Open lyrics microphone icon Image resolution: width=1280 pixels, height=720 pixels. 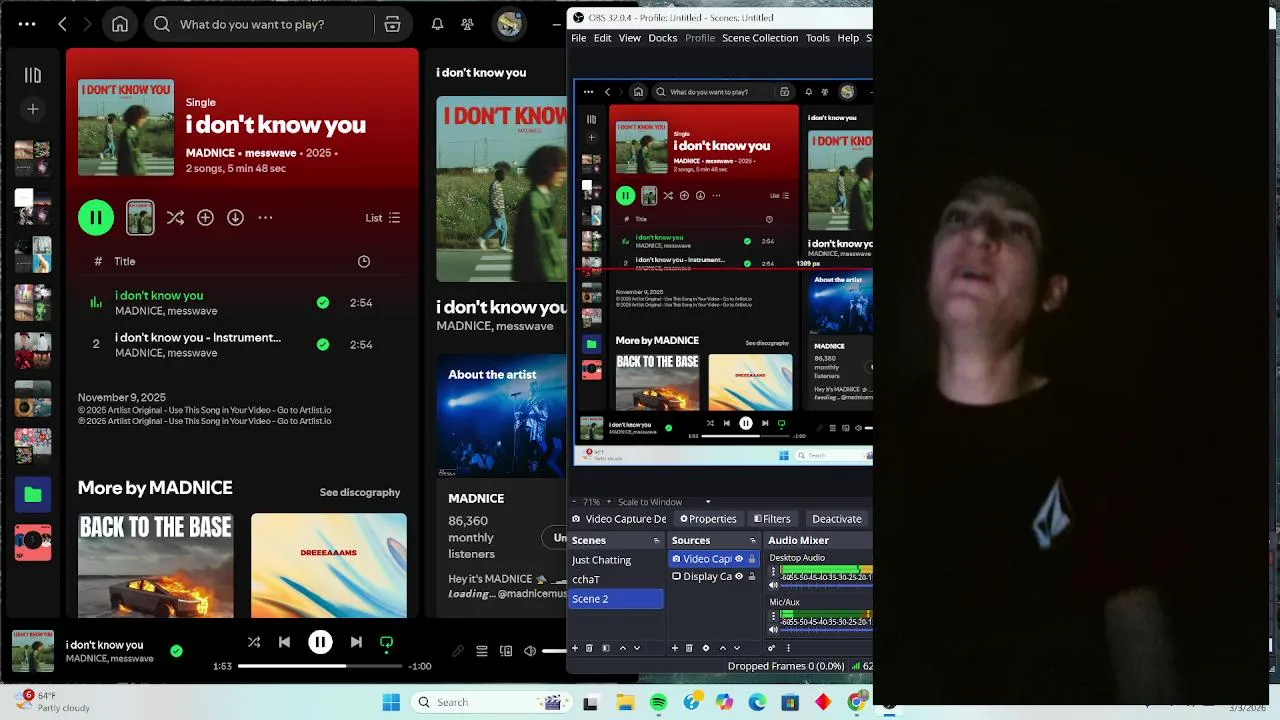tap(458, 651)
